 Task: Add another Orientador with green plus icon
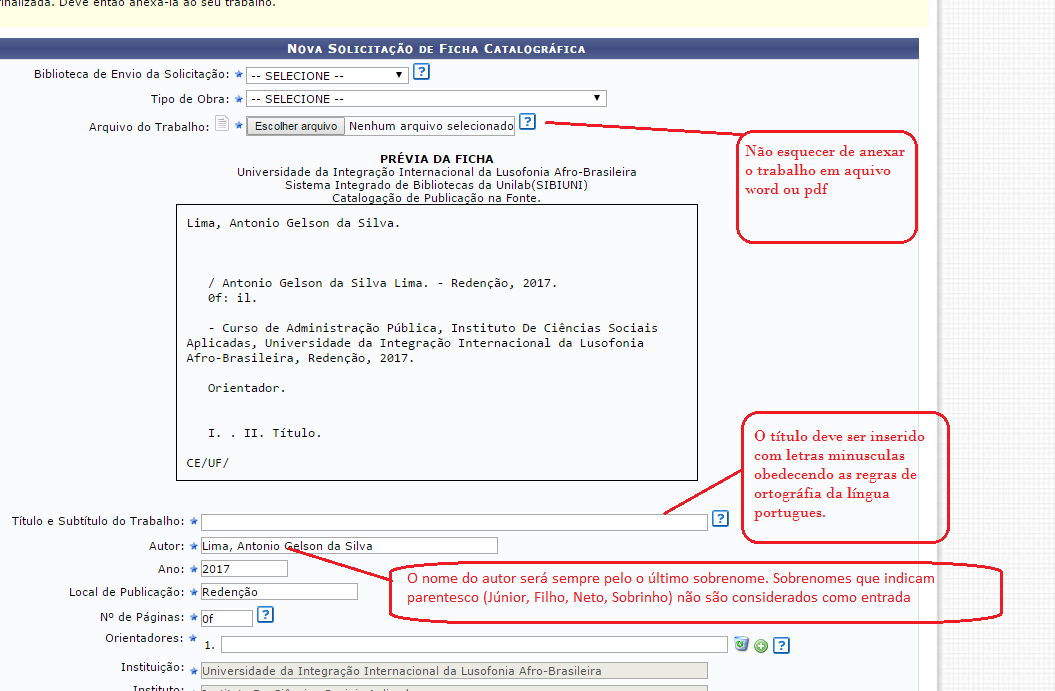pos(761,646)
